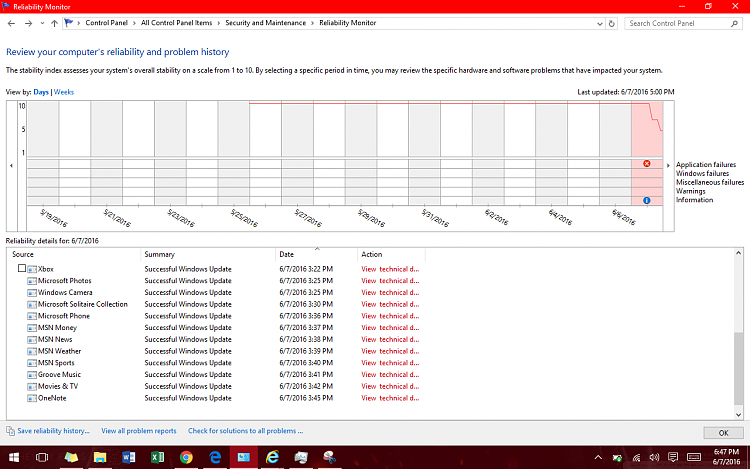Image resolution: width=750 pixels, height=469 pixels.
Task: Expand the breadcrumb arrow after Security and Maintenance
Action: [x=312, y=23]
